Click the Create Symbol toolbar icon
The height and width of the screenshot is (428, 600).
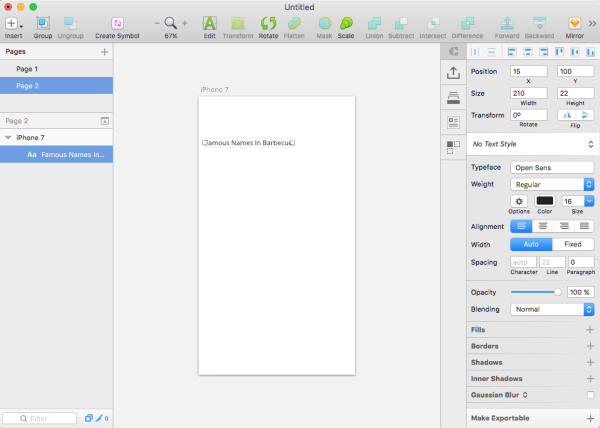117,23
